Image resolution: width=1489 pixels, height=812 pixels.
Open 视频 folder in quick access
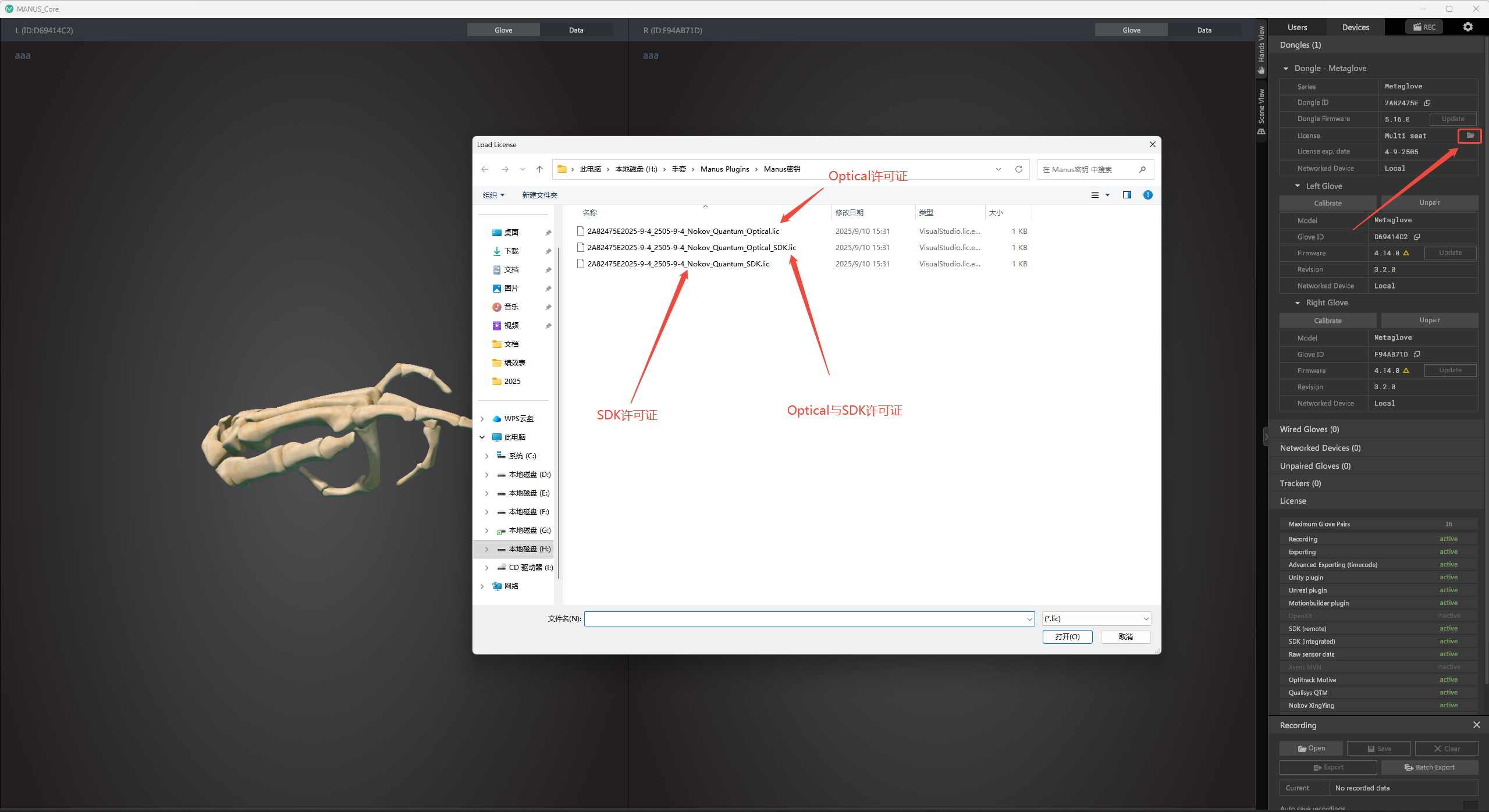(511, 325)
